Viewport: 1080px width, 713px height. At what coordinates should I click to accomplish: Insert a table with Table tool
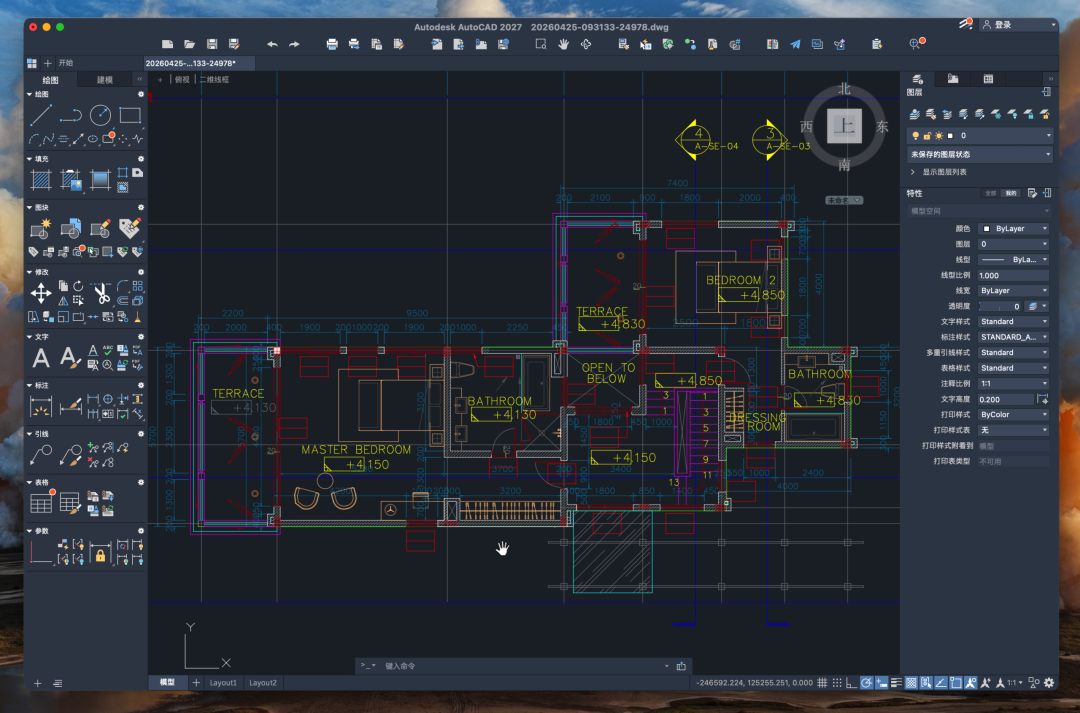(x=41, y=504)
